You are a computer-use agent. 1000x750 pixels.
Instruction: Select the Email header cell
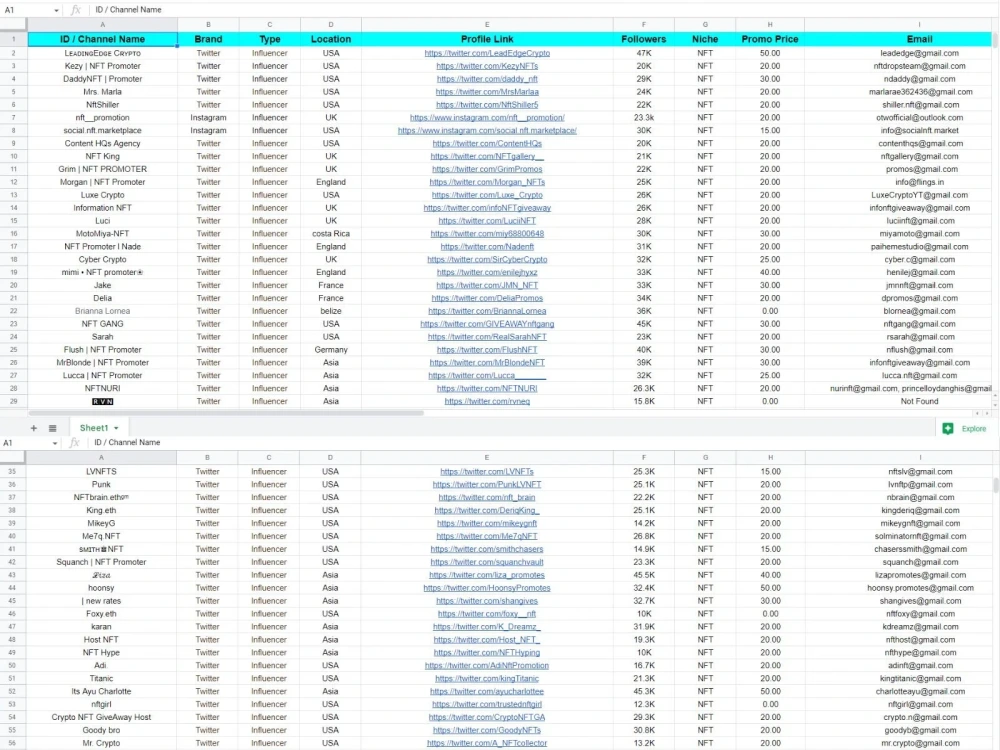coord(919,39)
